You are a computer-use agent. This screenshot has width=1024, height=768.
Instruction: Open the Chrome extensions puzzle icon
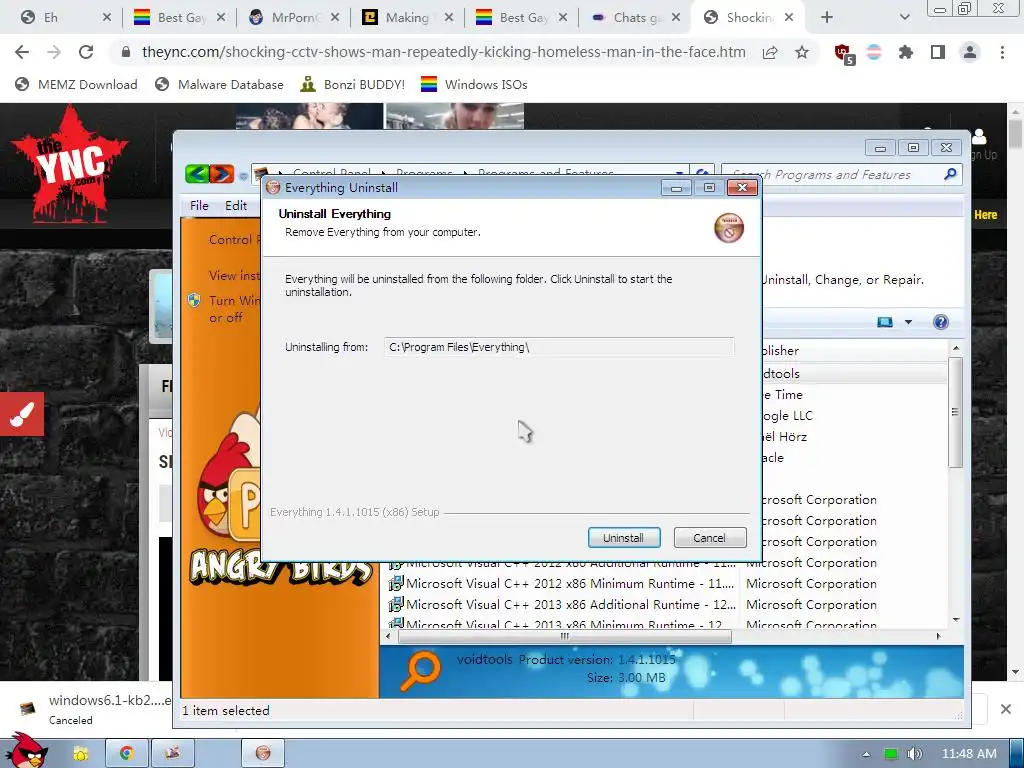coord(906,52)
